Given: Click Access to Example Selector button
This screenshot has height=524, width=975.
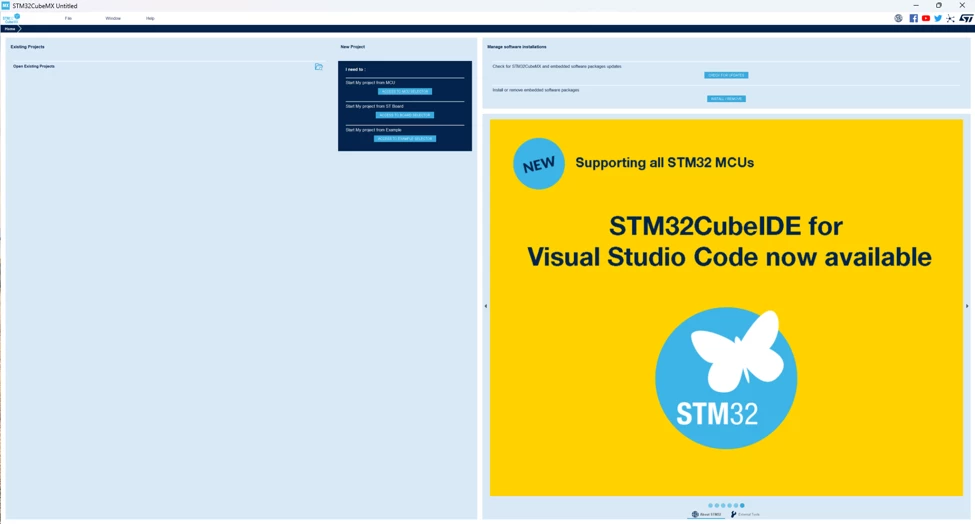Looking at the screenshot, I should 405,139.
